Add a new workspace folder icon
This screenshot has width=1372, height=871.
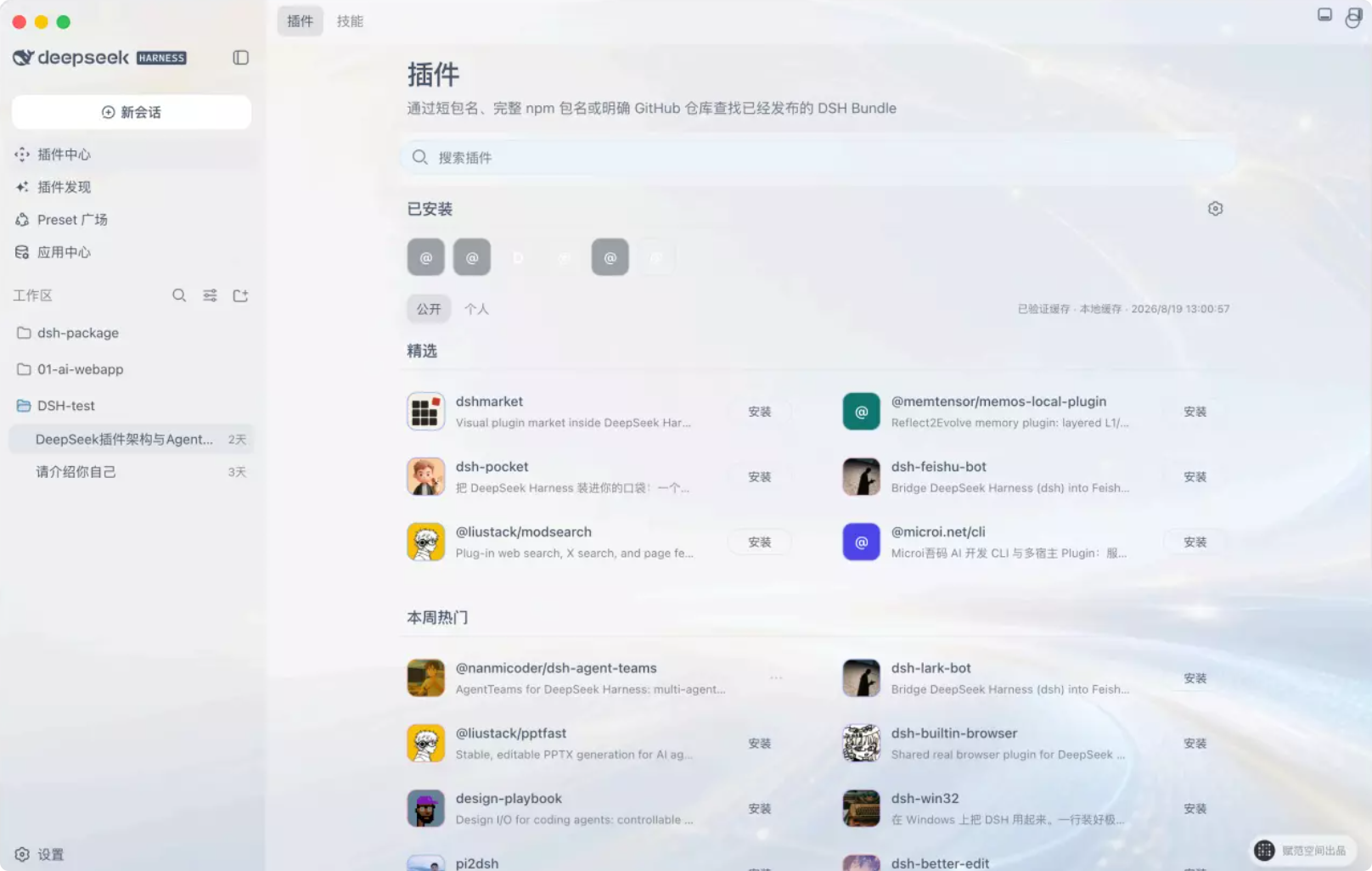pos(240,295)
